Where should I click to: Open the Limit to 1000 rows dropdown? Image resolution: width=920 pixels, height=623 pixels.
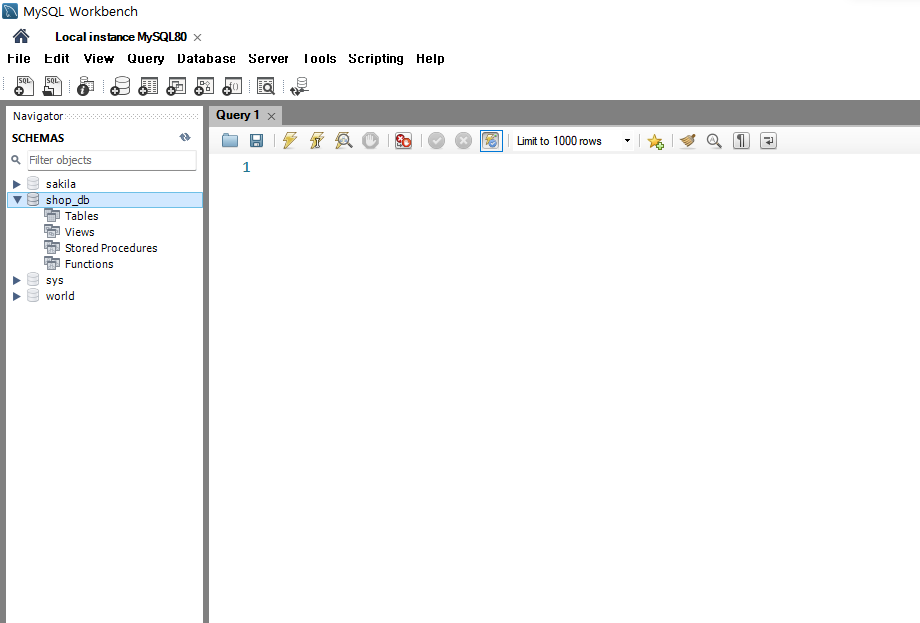click(x=627, y=141)
